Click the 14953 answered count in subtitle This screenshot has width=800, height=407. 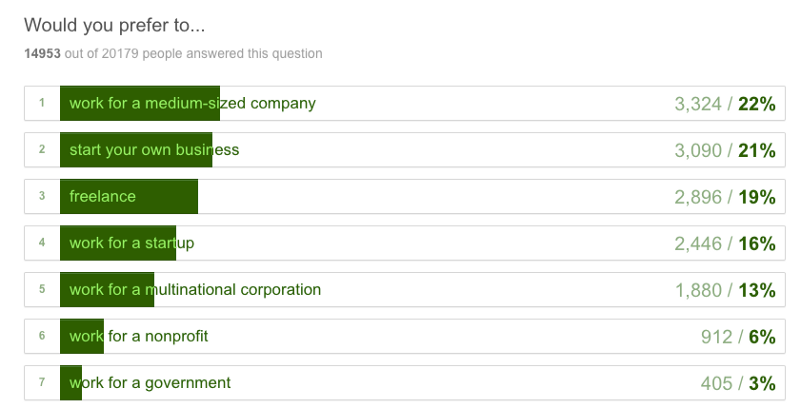pos(43,53)
